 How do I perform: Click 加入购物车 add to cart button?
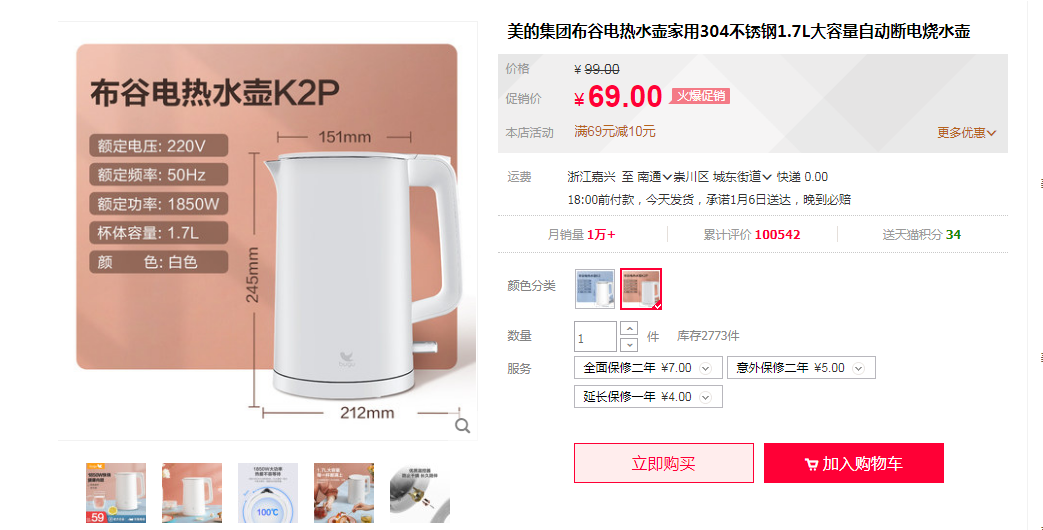[x=853, y=463]
